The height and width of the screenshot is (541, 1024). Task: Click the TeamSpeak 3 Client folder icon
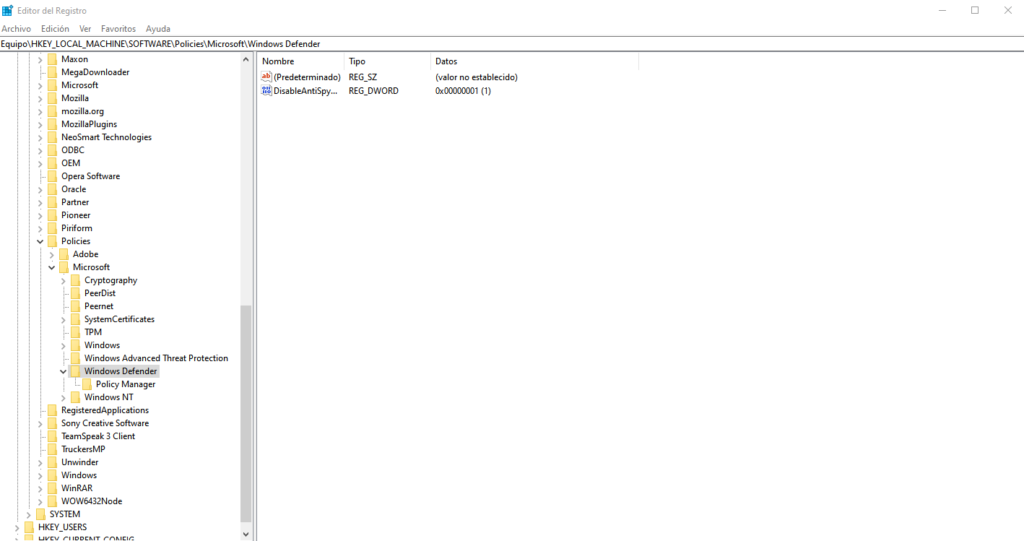pyautogui.click(x=52, y=436)
